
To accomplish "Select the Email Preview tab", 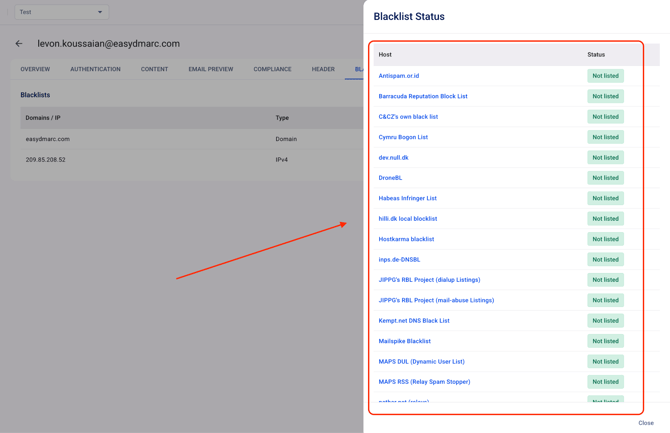I will click(210, 69).
